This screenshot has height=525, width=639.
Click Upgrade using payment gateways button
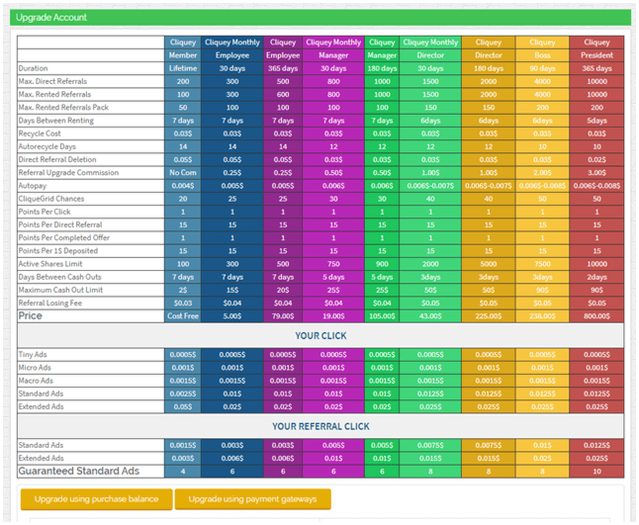tap(253, 499)
